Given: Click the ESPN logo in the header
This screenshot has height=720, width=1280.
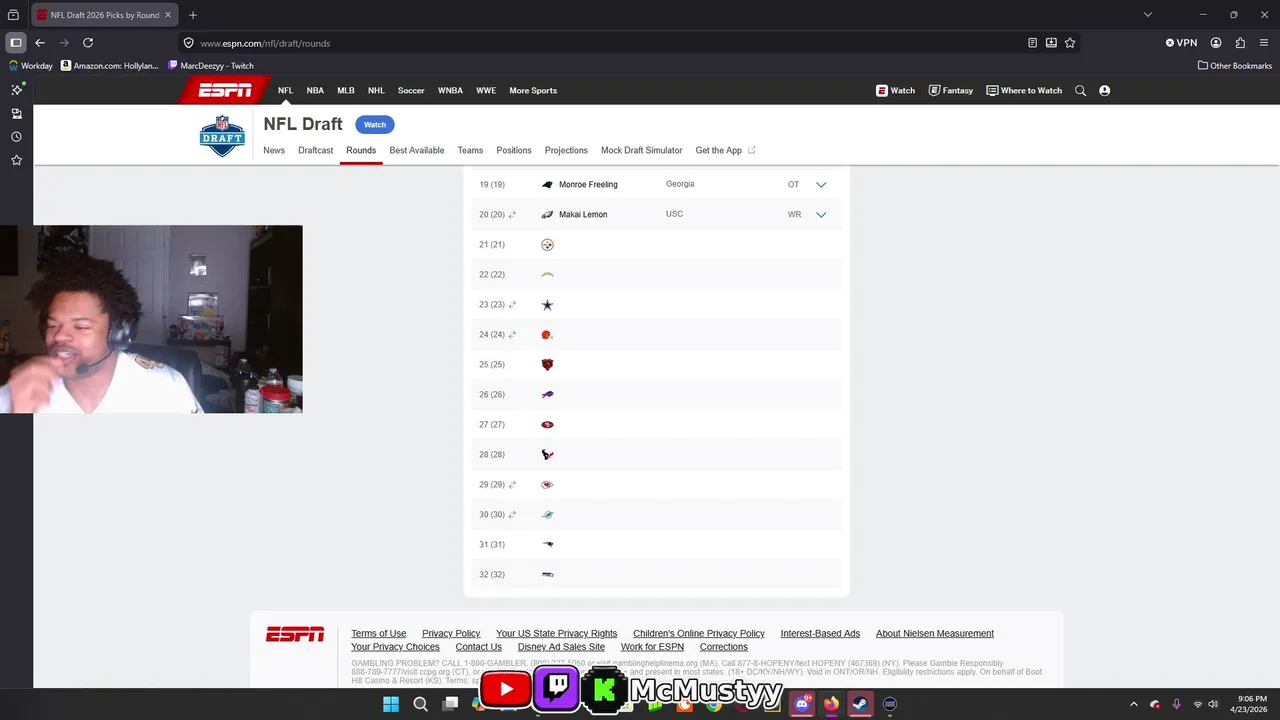Looking at the screenshot, I should click(225, 90).
